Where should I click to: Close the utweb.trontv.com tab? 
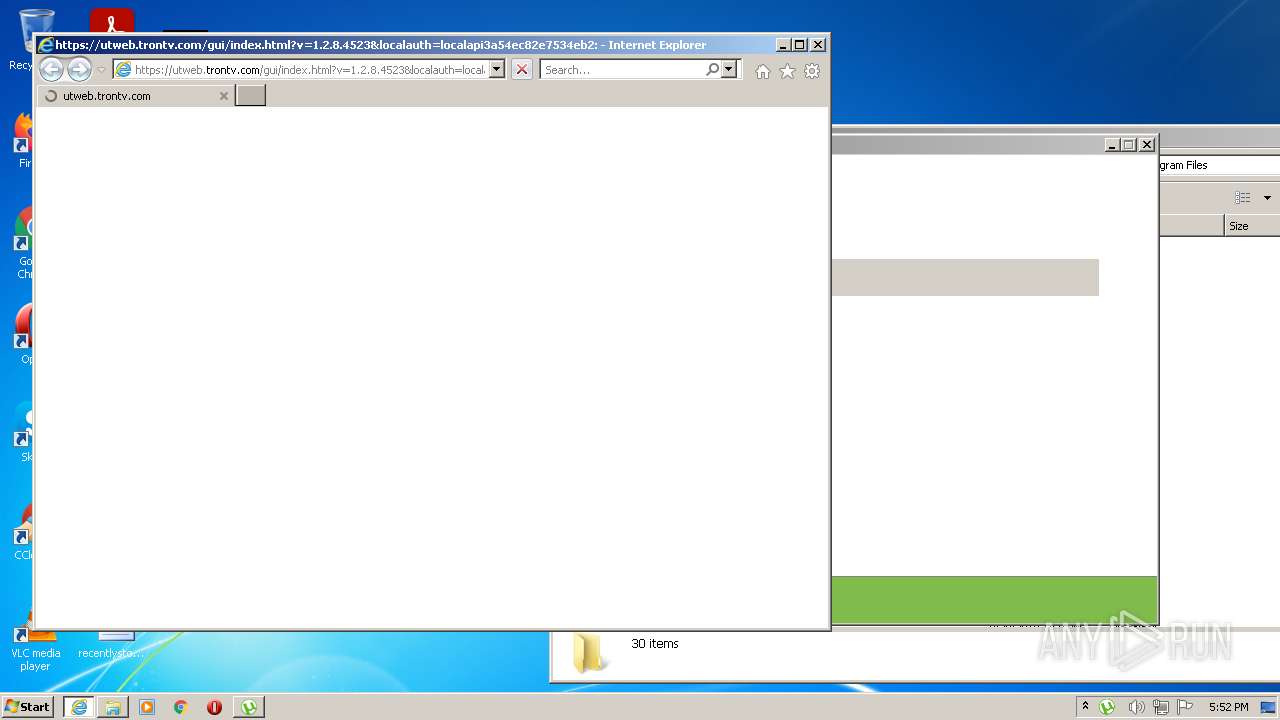pyautogui.click(x=224, y=96)
